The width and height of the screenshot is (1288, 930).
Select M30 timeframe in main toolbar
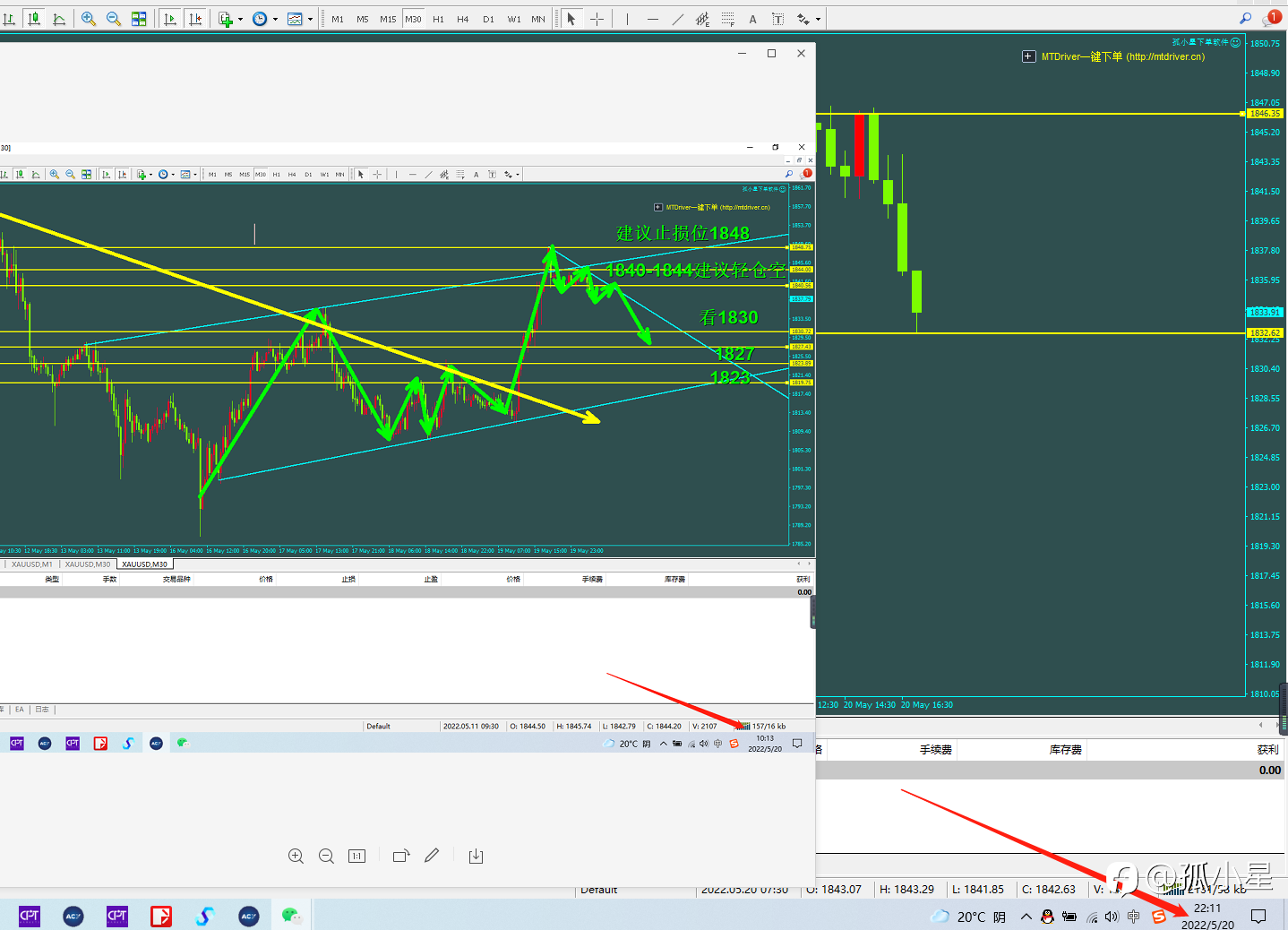(x=413, y=19)
